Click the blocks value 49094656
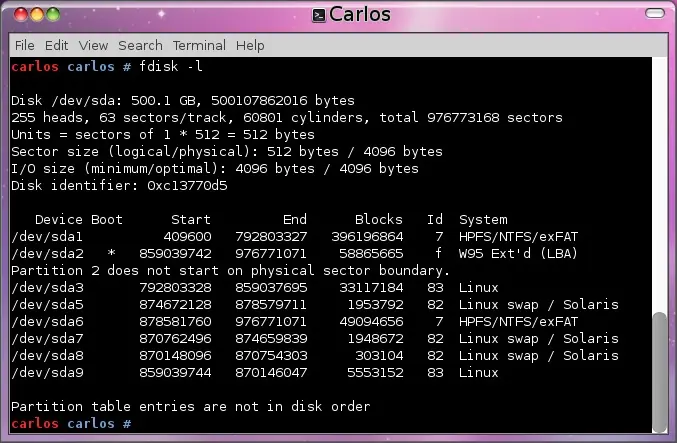The width and height of the screenshot is (677, 443). pos(371,322)
